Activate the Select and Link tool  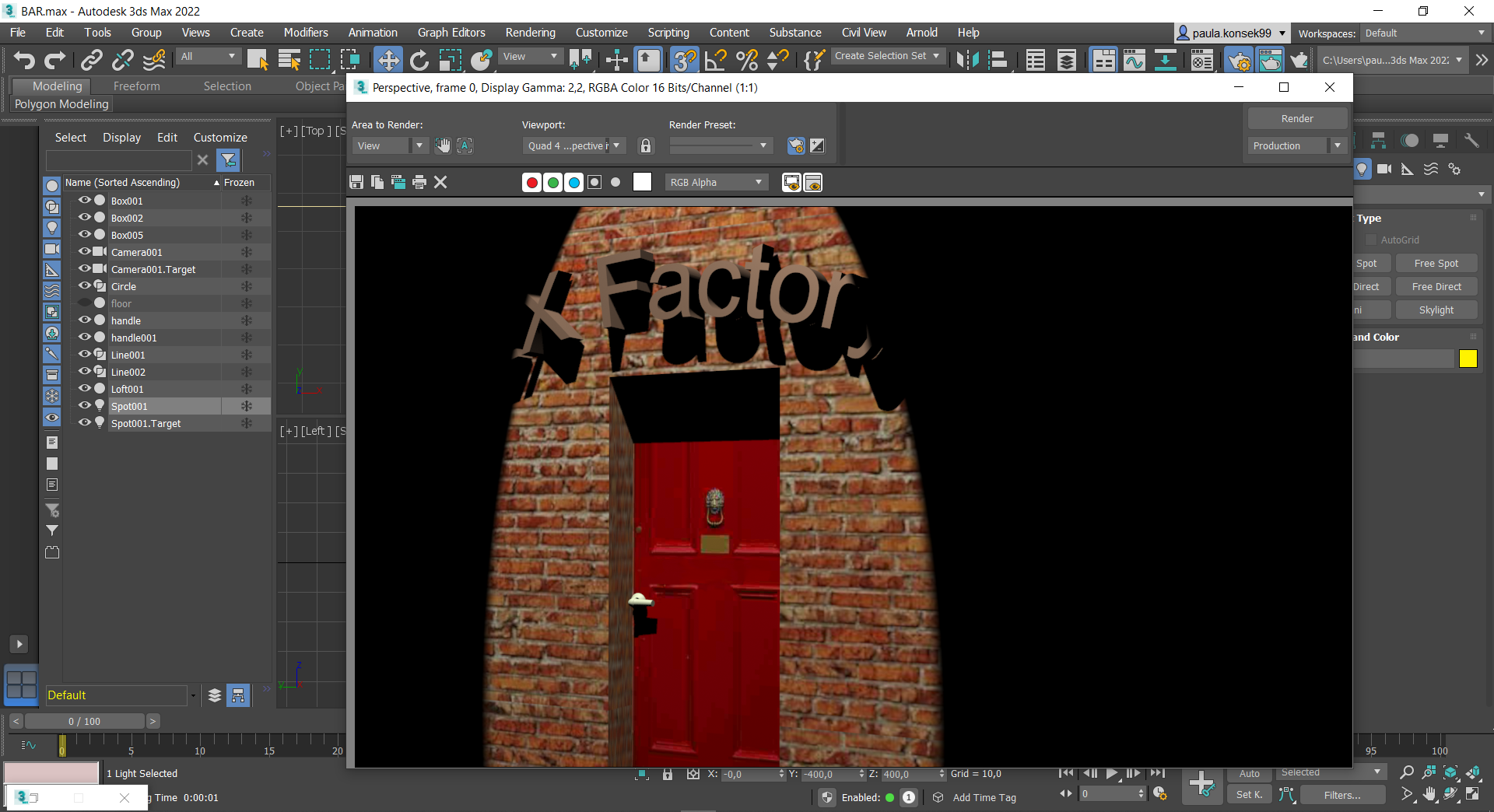92,60
